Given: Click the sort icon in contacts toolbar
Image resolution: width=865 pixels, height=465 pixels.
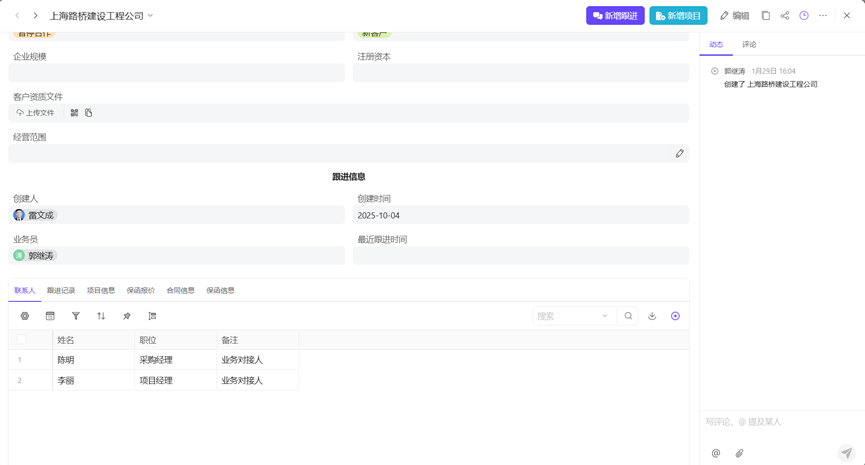Looking at the screenshot, I should pos(101,316).
